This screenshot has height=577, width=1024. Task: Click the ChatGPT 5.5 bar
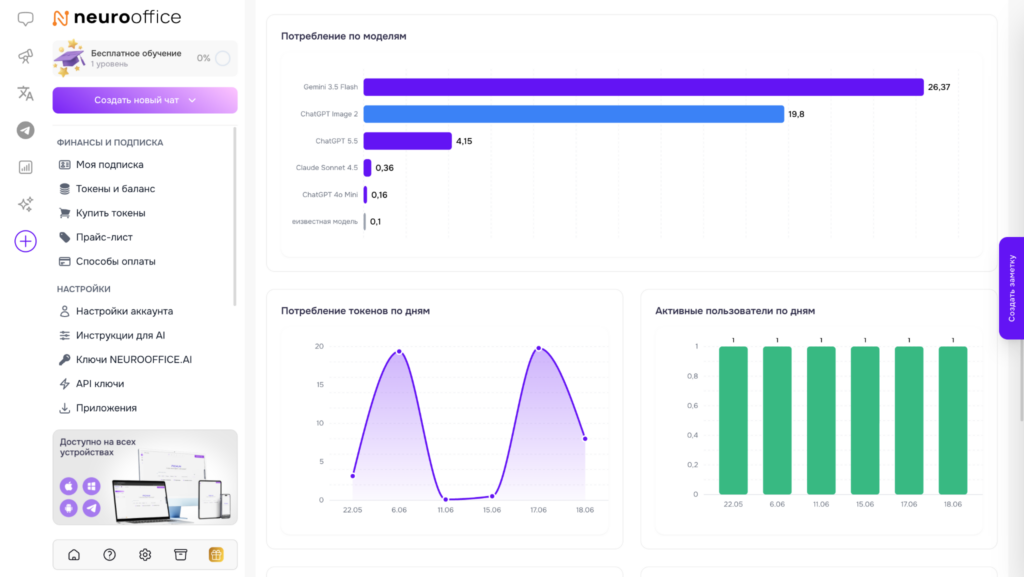[408, 141]
